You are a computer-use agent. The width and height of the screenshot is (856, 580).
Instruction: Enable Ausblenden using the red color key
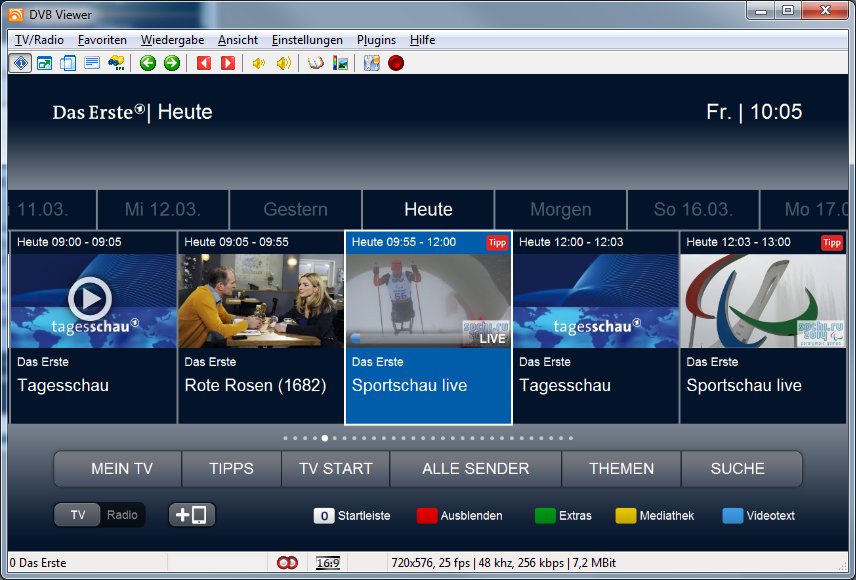[425, 516]
